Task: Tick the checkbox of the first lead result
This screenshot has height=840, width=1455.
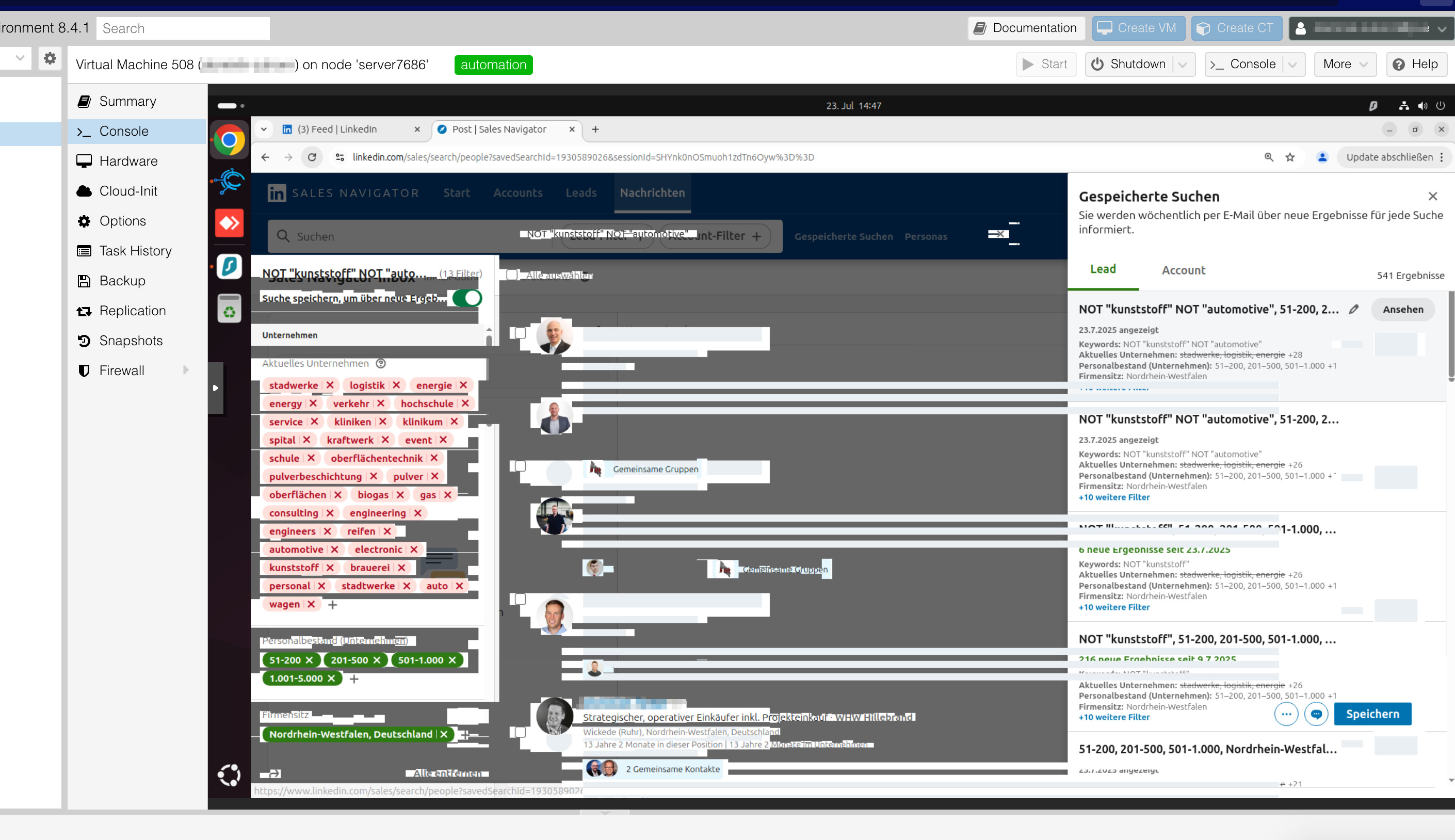Action: point(521,333)
